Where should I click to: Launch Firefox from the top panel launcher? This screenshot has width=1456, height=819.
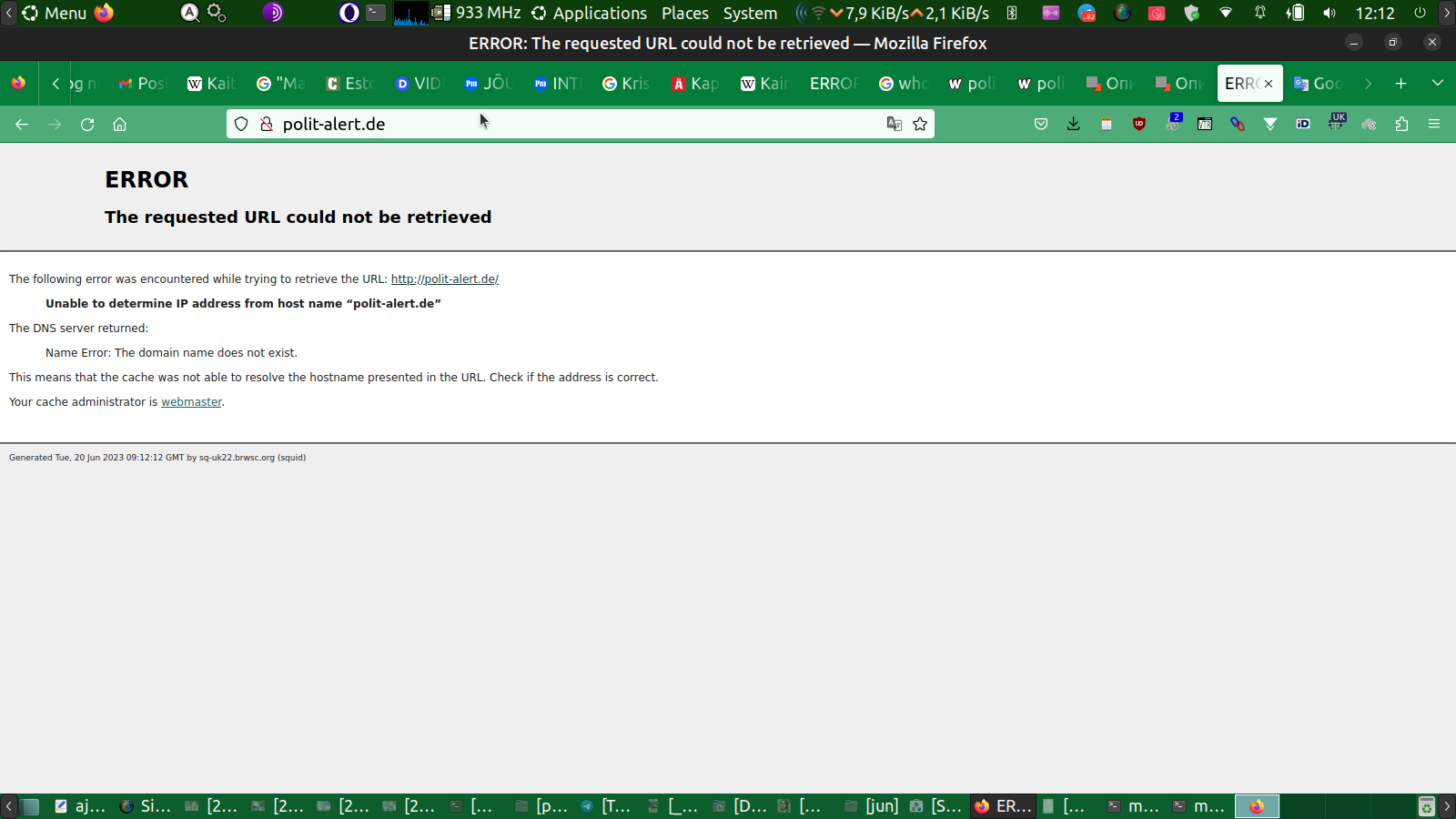click(x=105, y=13)
